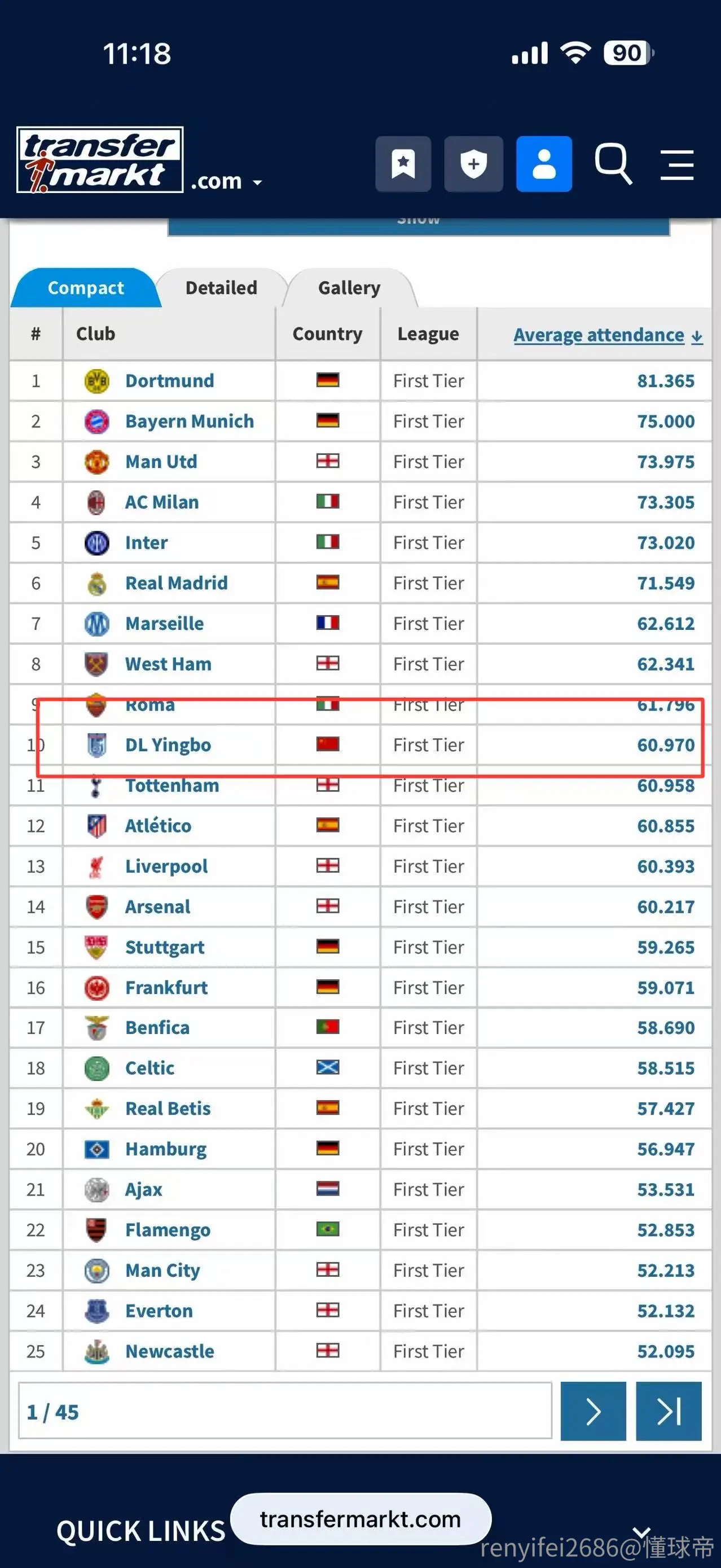721x1568 pixels.
Task: Open the DL Yingbo club link
Action: click(x=168, y=745)
